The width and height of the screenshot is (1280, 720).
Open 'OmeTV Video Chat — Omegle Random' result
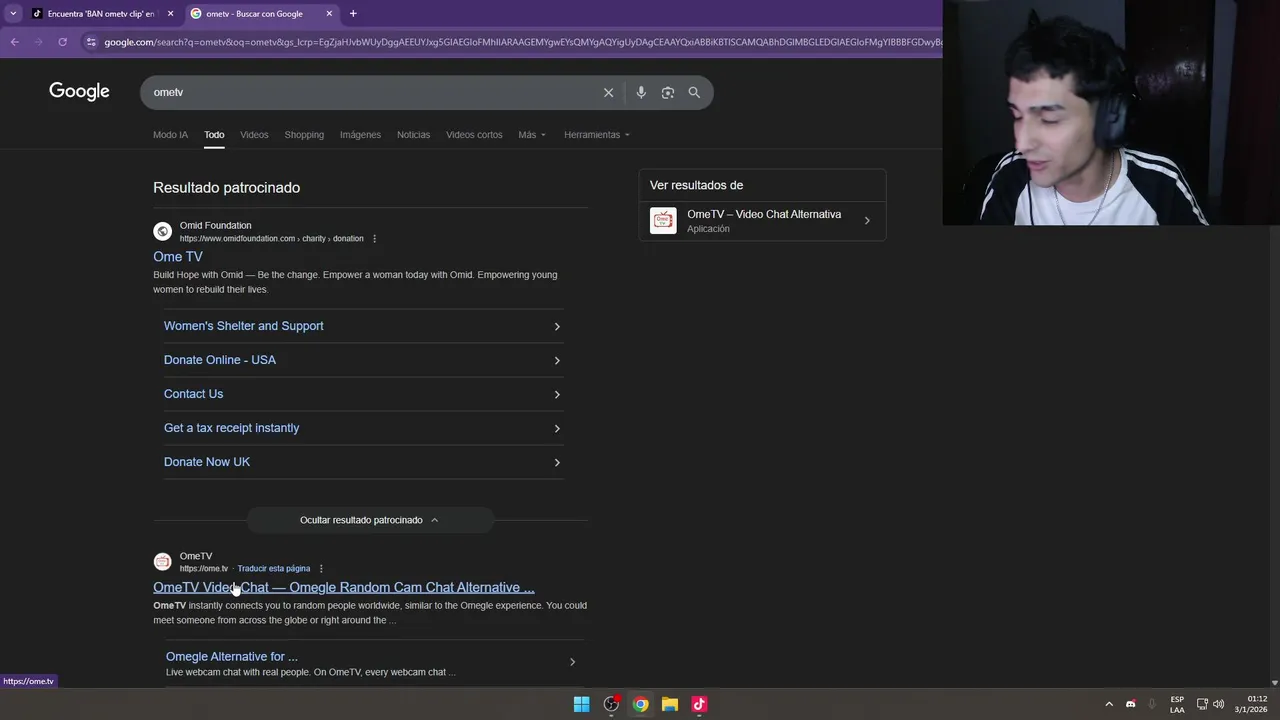coord(344,588)
